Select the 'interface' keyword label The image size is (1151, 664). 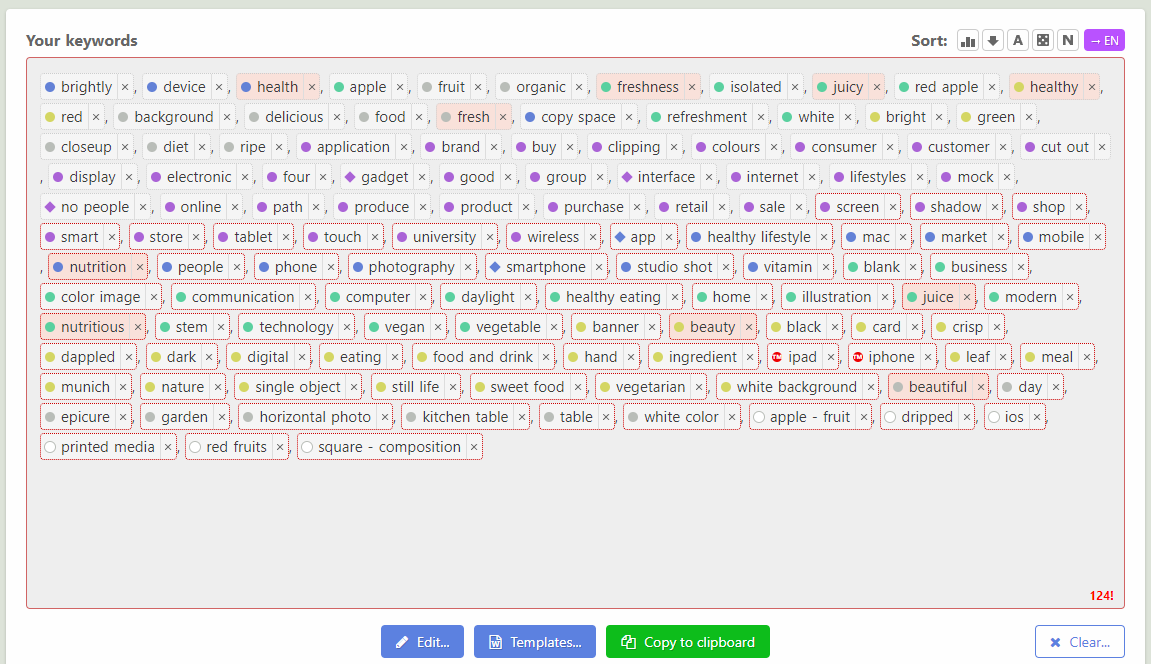point(666,178)
